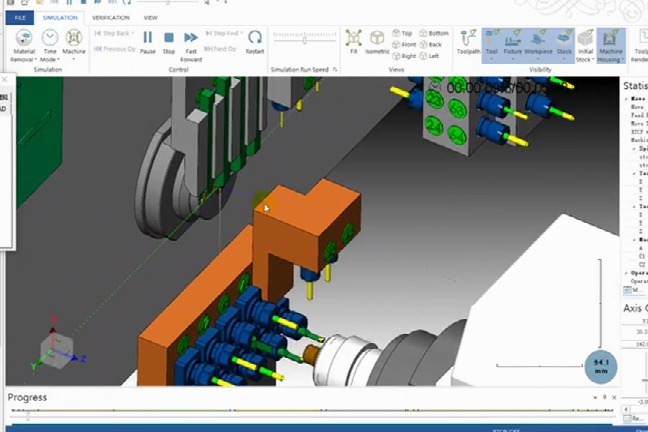Click the quick access Restart icon

tap(127, 2)
